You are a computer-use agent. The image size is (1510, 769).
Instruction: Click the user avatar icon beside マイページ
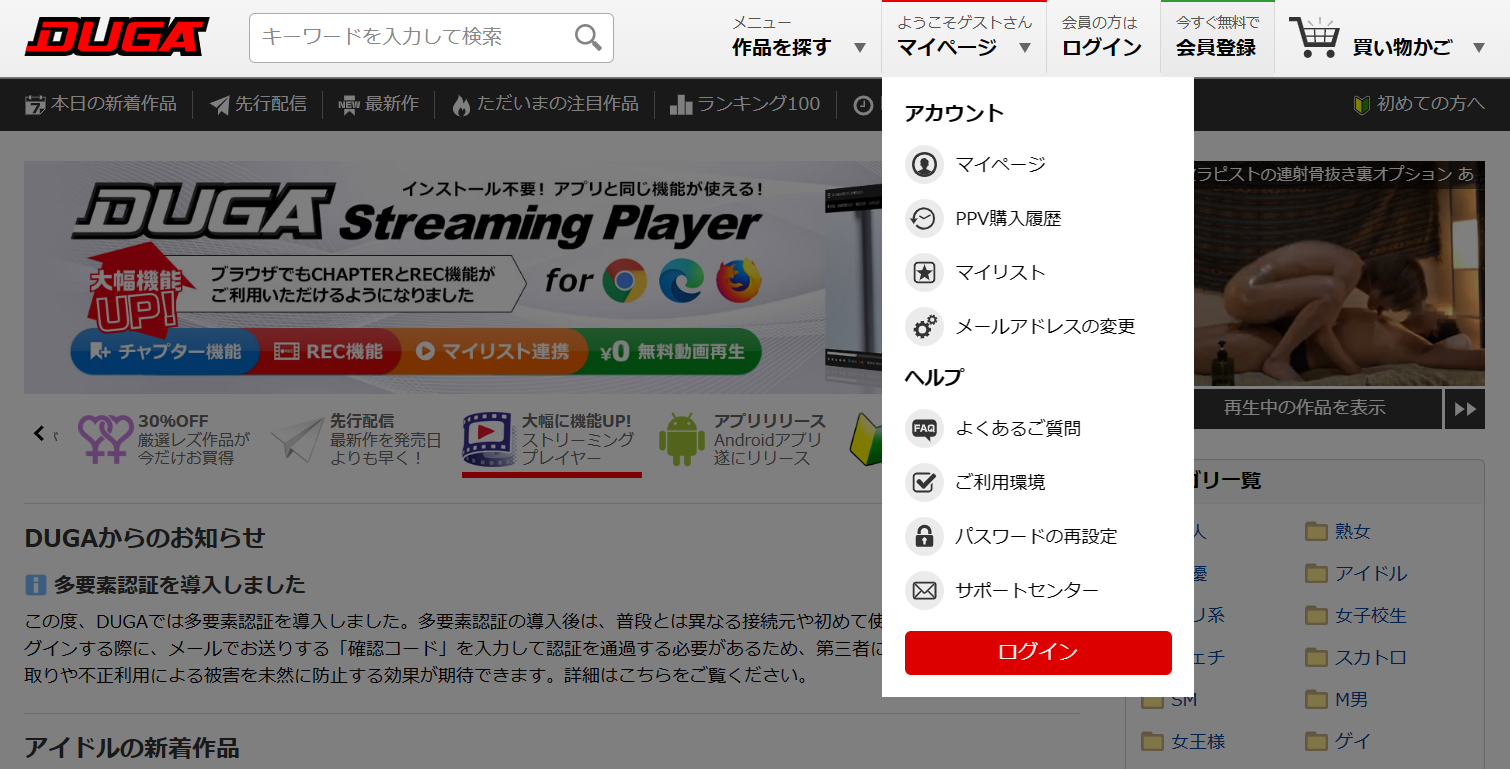(924, 164)
